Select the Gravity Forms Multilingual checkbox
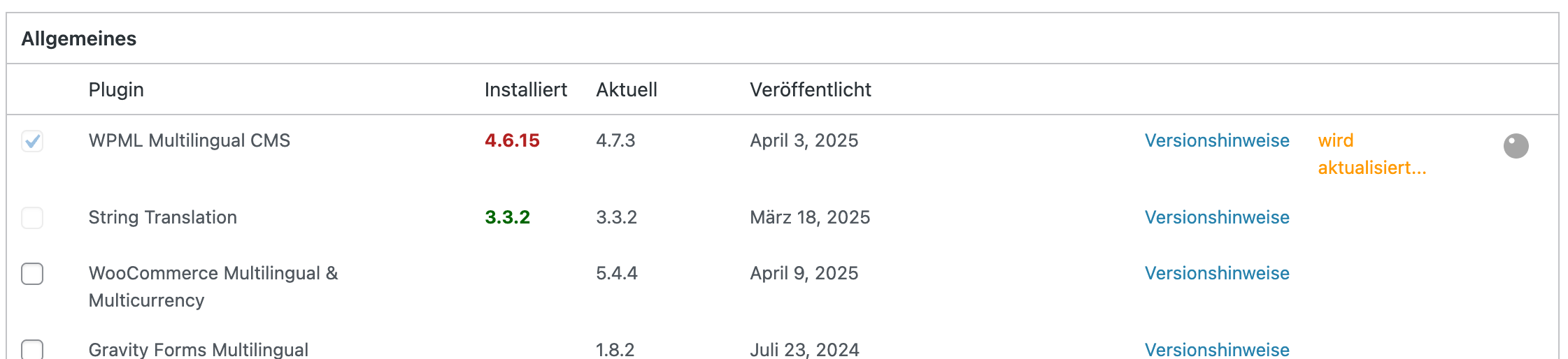Screen dimensions: 1568x359 [x=32, y=349]
